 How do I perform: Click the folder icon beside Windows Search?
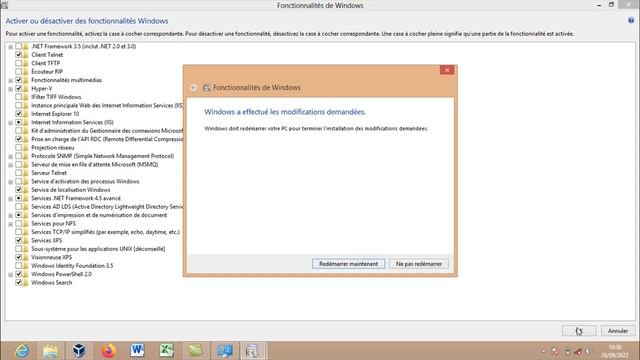click(25, 282)
